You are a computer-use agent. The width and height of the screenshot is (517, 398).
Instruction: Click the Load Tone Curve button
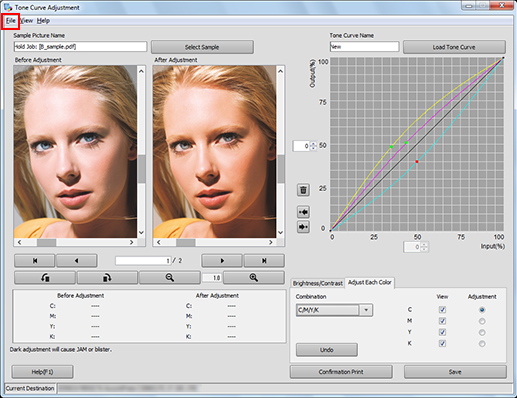454,47
